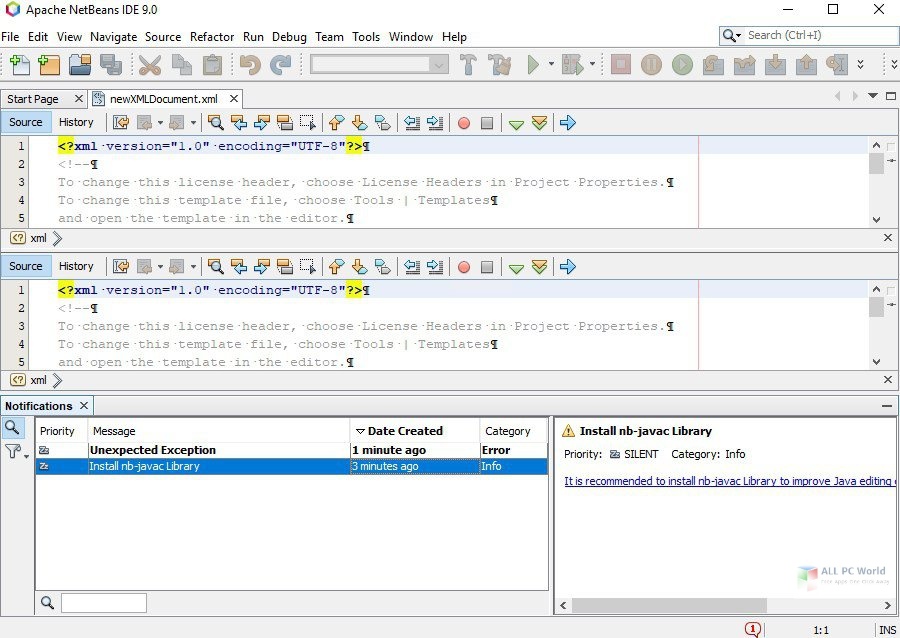900x638 pixels.
Task: Click Find Selection icon in top split editor
Action: (x=215, y=122)
